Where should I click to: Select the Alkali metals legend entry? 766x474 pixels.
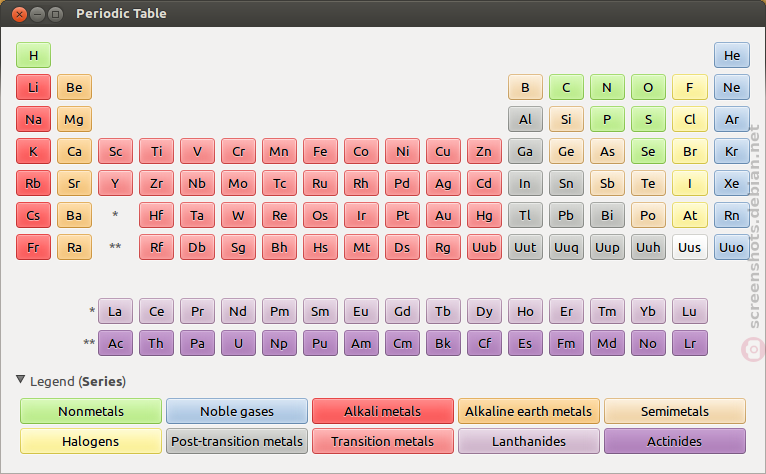383,411
